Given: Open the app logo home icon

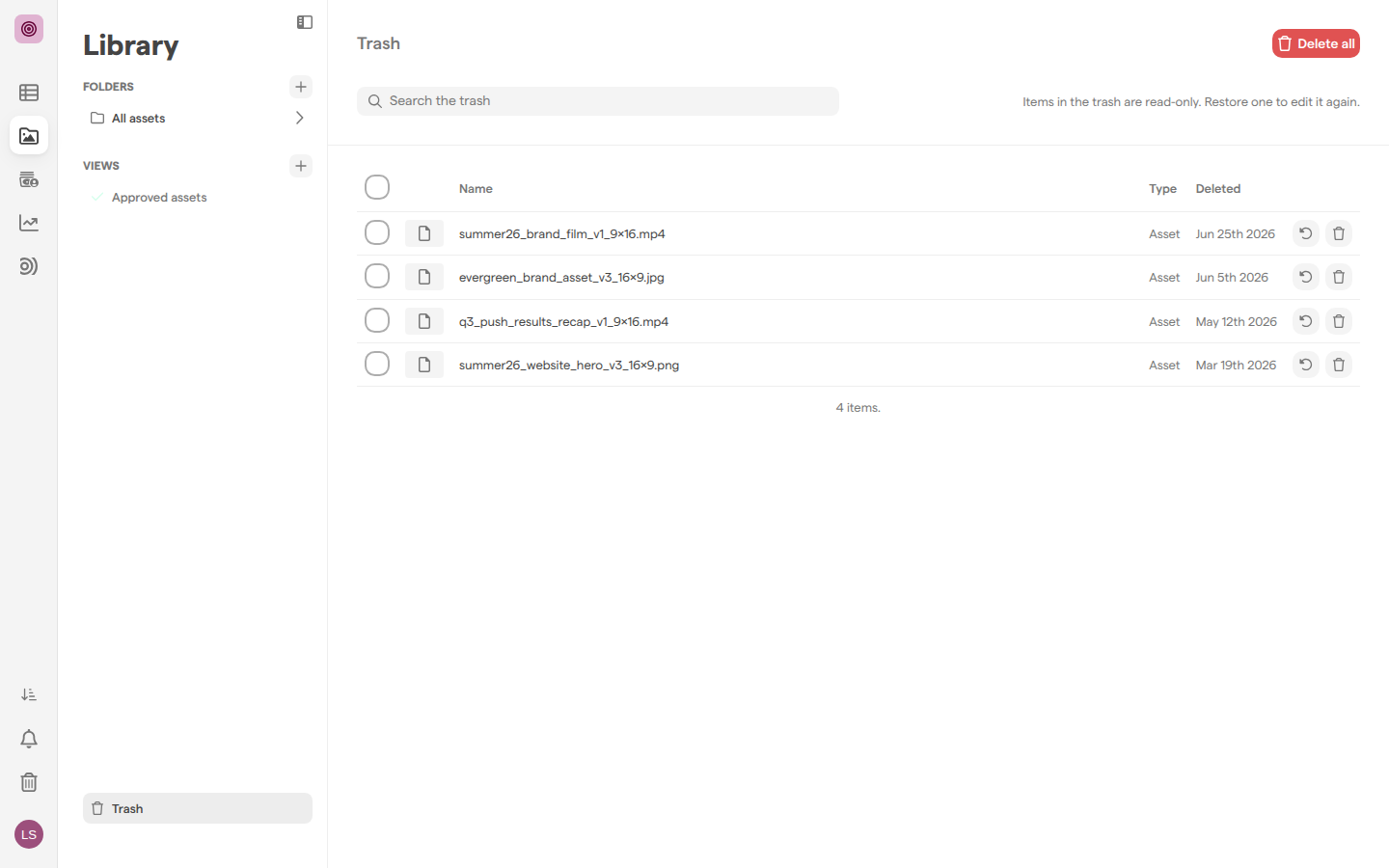Looking at the screenshot, I should tap(29, 29).
